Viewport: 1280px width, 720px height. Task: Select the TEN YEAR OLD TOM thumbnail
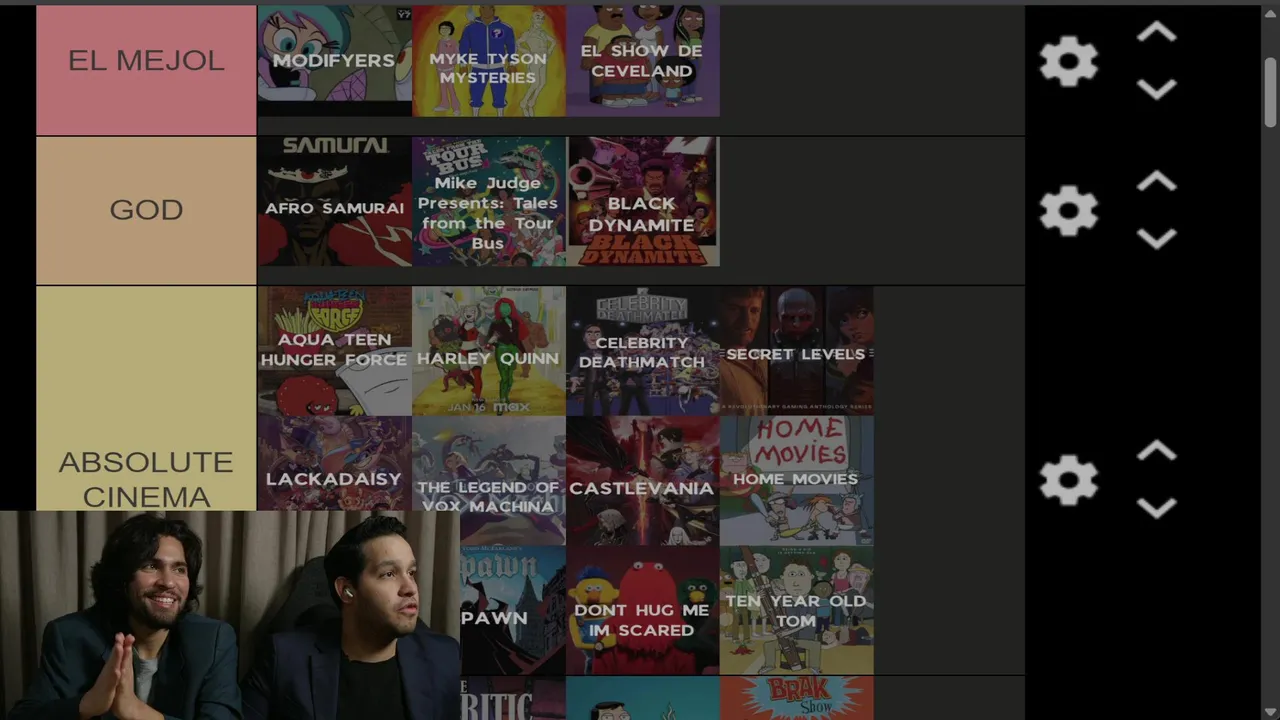797,610
